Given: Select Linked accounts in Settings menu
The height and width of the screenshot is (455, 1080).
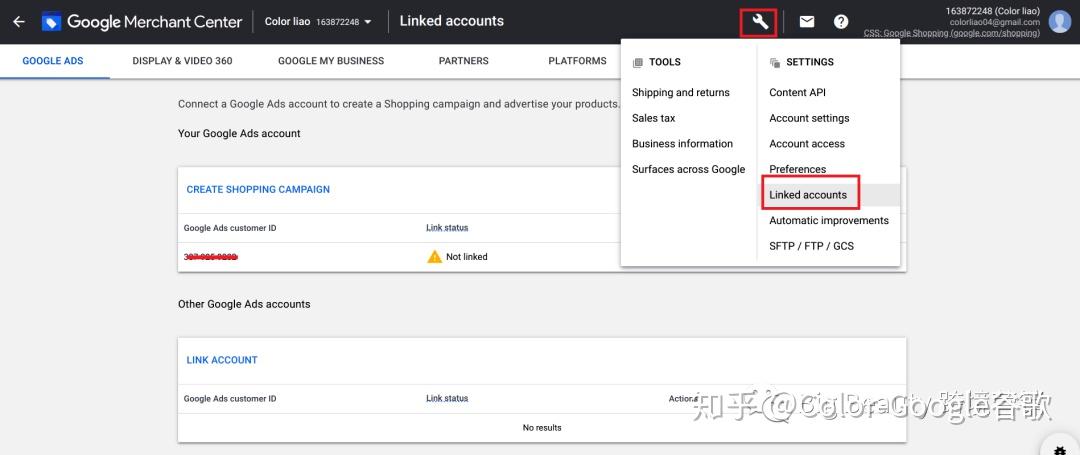Looking at the screenshot, I should pos(808,195).
